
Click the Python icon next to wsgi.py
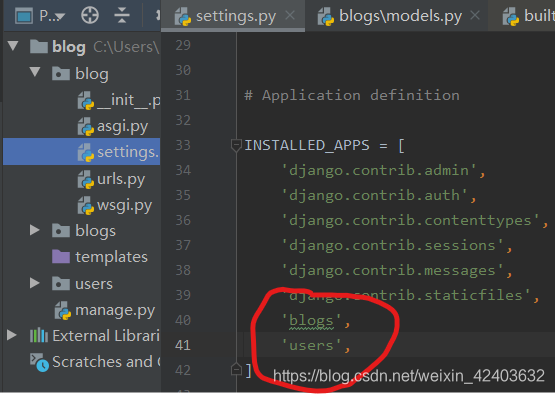[86, 206]
